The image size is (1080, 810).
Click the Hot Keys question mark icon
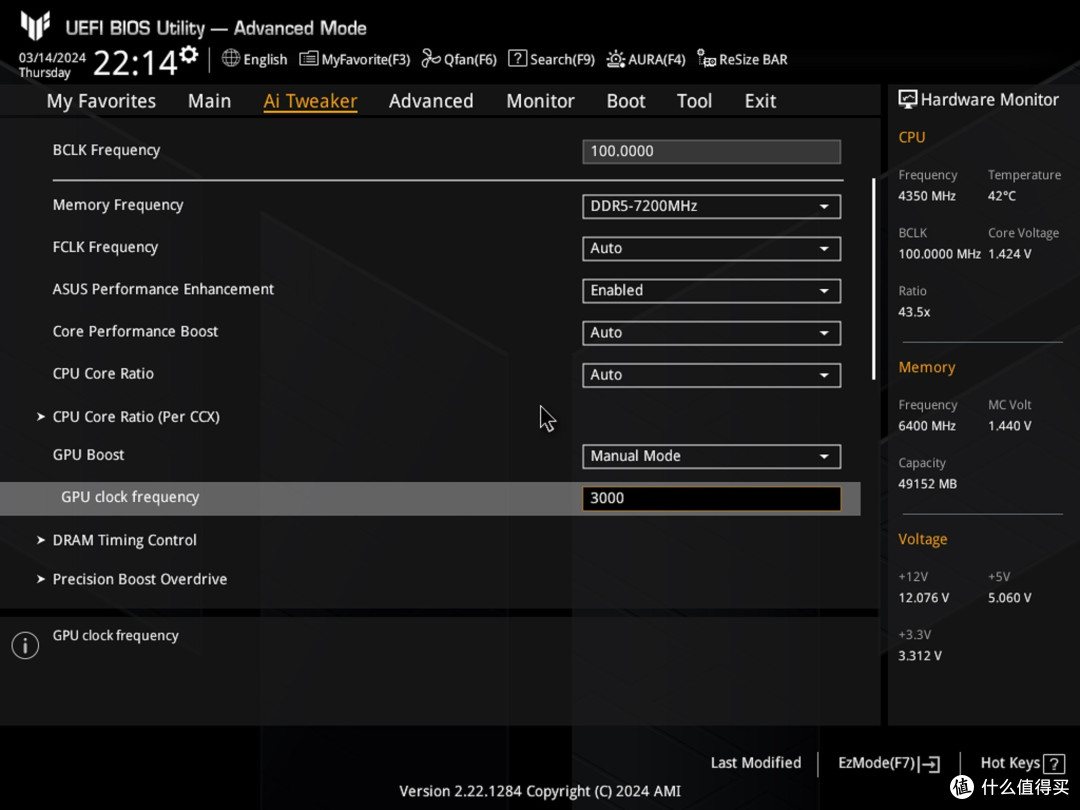pos(1052,764)
